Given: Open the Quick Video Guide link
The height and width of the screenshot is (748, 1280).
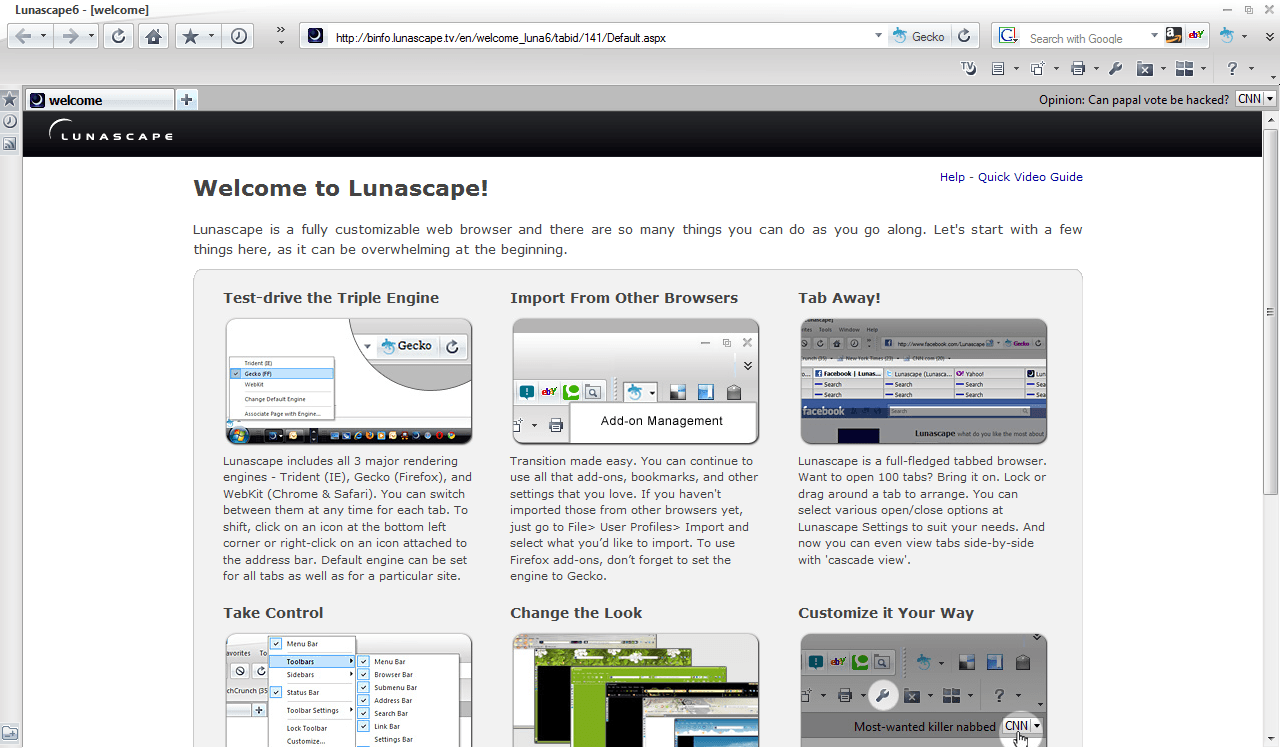Looking at the screenshot, I should coord(1030,177).
